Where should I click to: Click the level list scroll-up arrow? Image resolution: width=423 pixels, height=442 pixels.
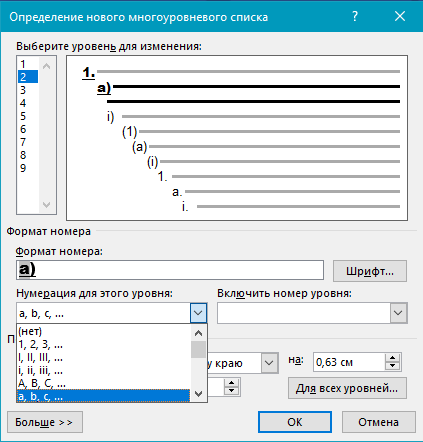pos(47,66)
